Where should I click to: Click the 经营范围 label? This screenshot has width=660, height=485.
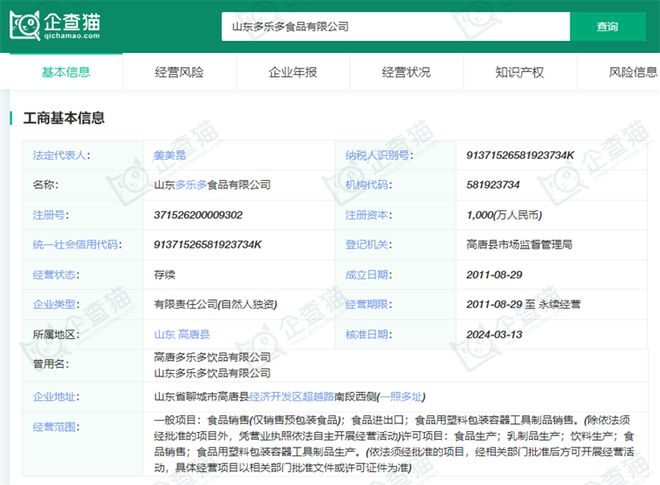click(56, 427)
